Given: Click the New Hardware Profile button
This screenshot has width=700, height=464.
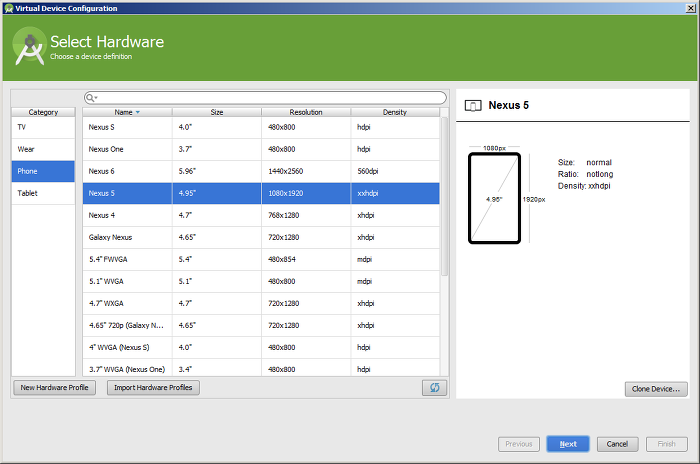Looking at the screenshot, I should pyautogui.click(x=54, y=388).
